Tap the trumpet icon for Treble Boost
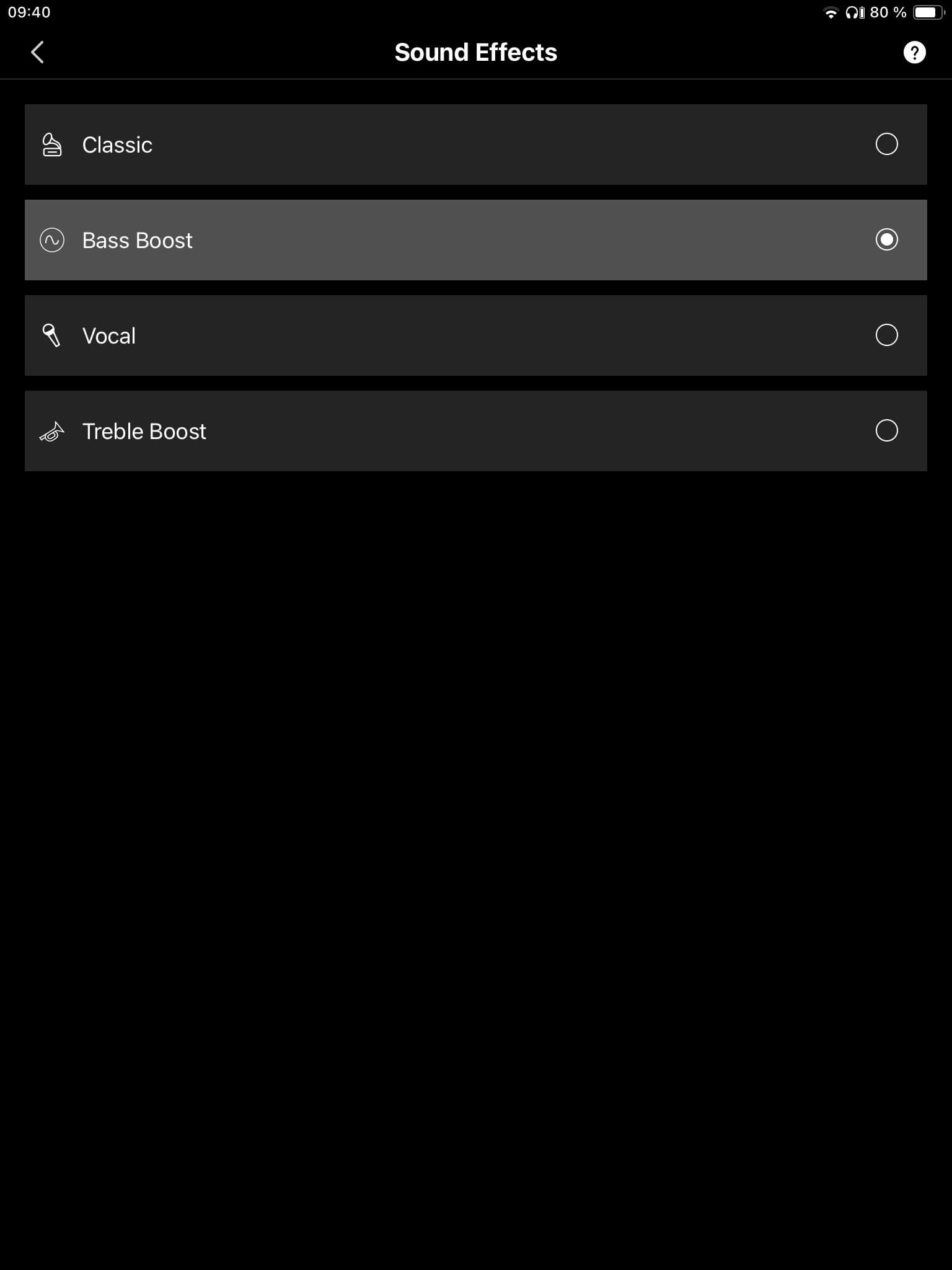The image size is (952, 1270). [51, 432]
